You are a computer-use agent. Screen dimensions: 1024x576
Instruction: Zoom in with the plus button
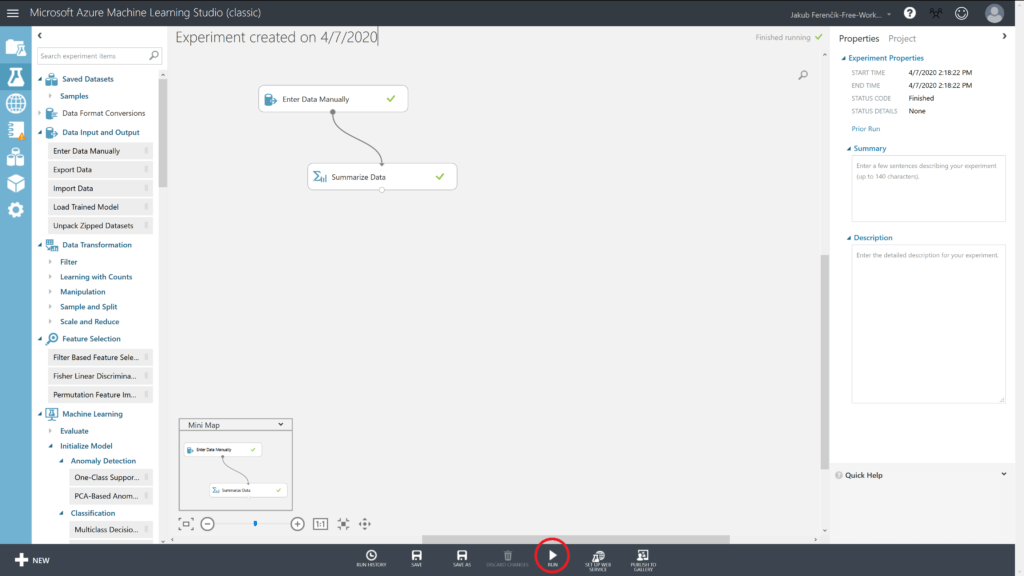(x=297, y=524)
